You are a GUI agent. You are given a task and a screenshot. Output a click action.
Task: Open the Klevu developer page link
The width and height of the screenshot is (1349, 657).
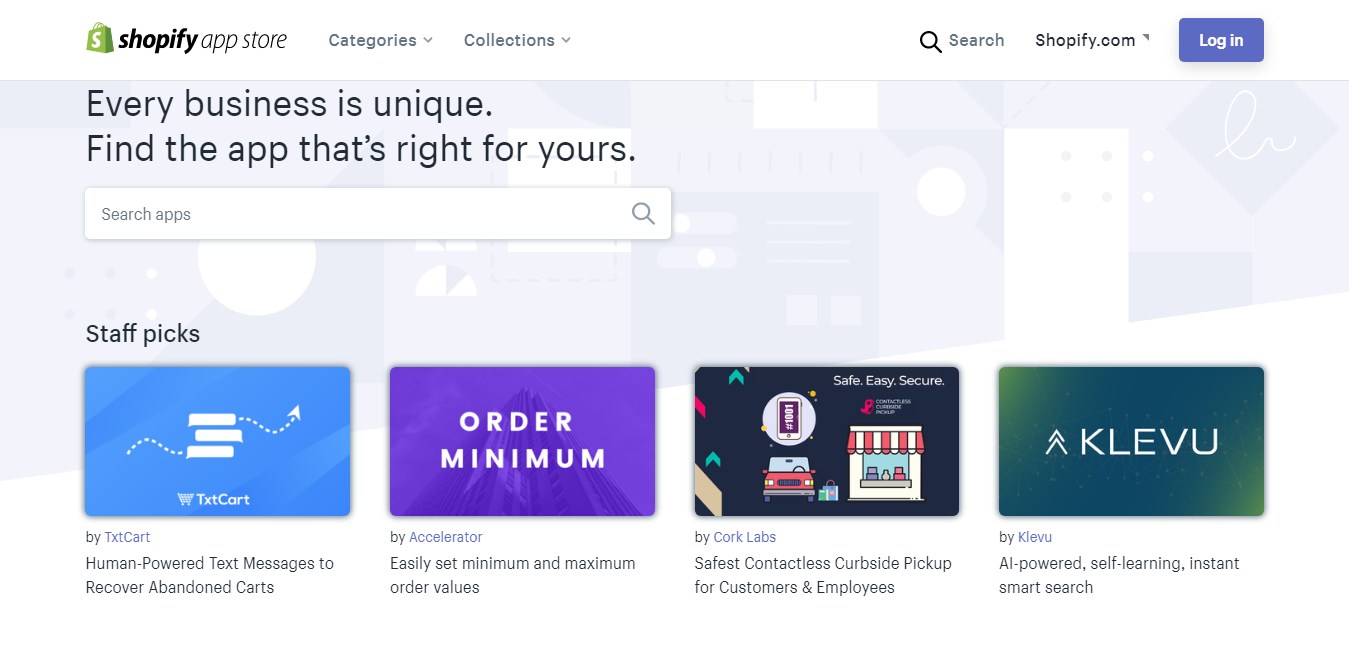1034,537
